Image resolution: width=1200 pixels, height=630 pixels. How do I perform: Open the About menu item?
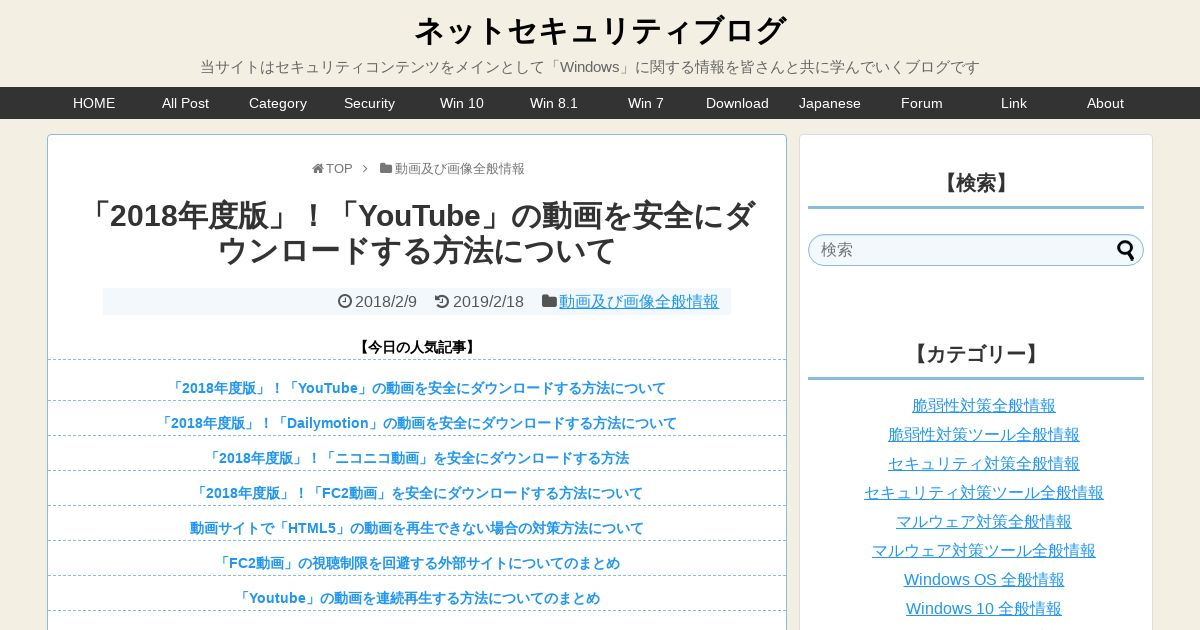point(1106,103)
